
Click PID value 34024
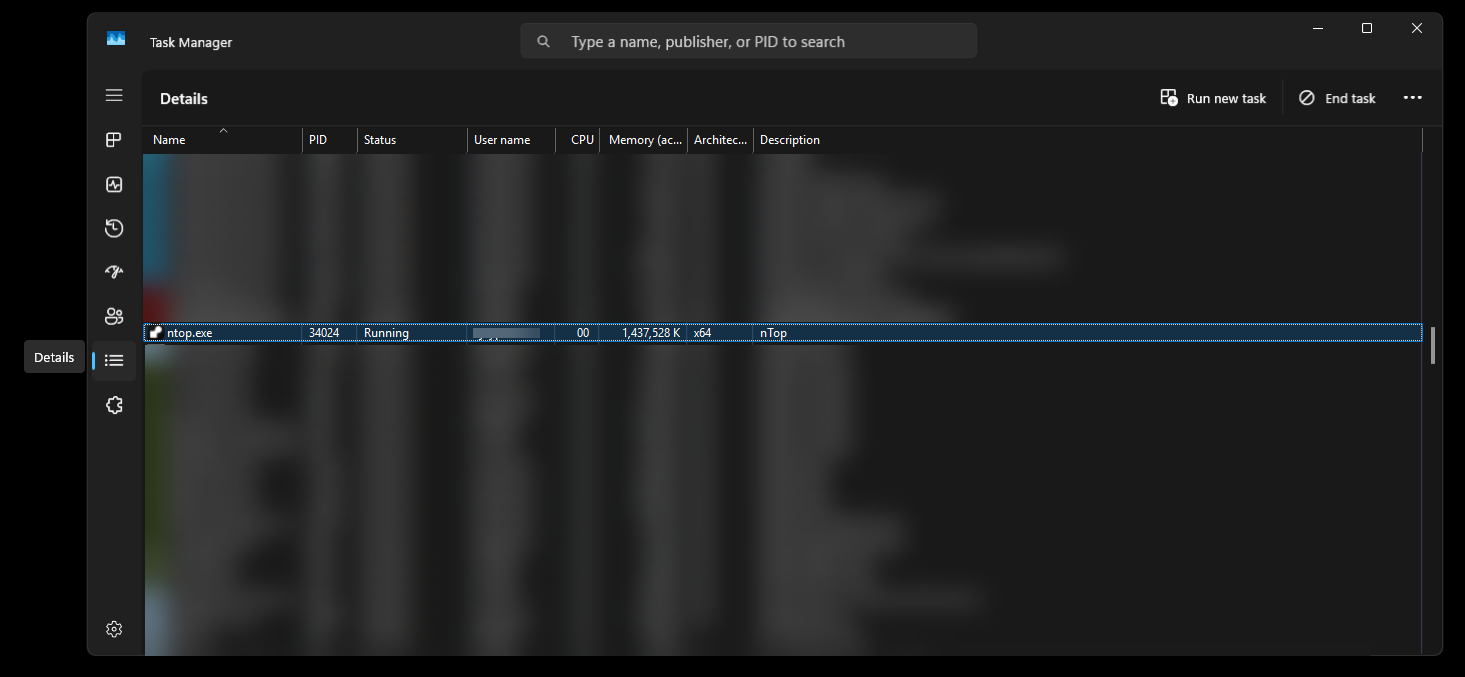pyautogui.click(x=324, y=333)
